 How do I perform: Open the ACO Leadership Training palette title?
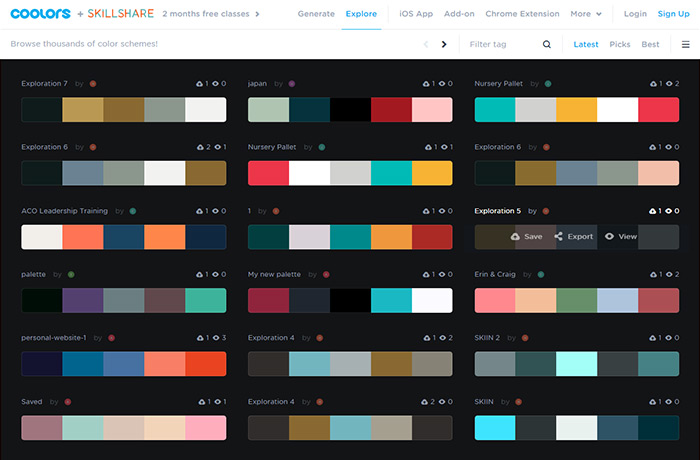65,211
